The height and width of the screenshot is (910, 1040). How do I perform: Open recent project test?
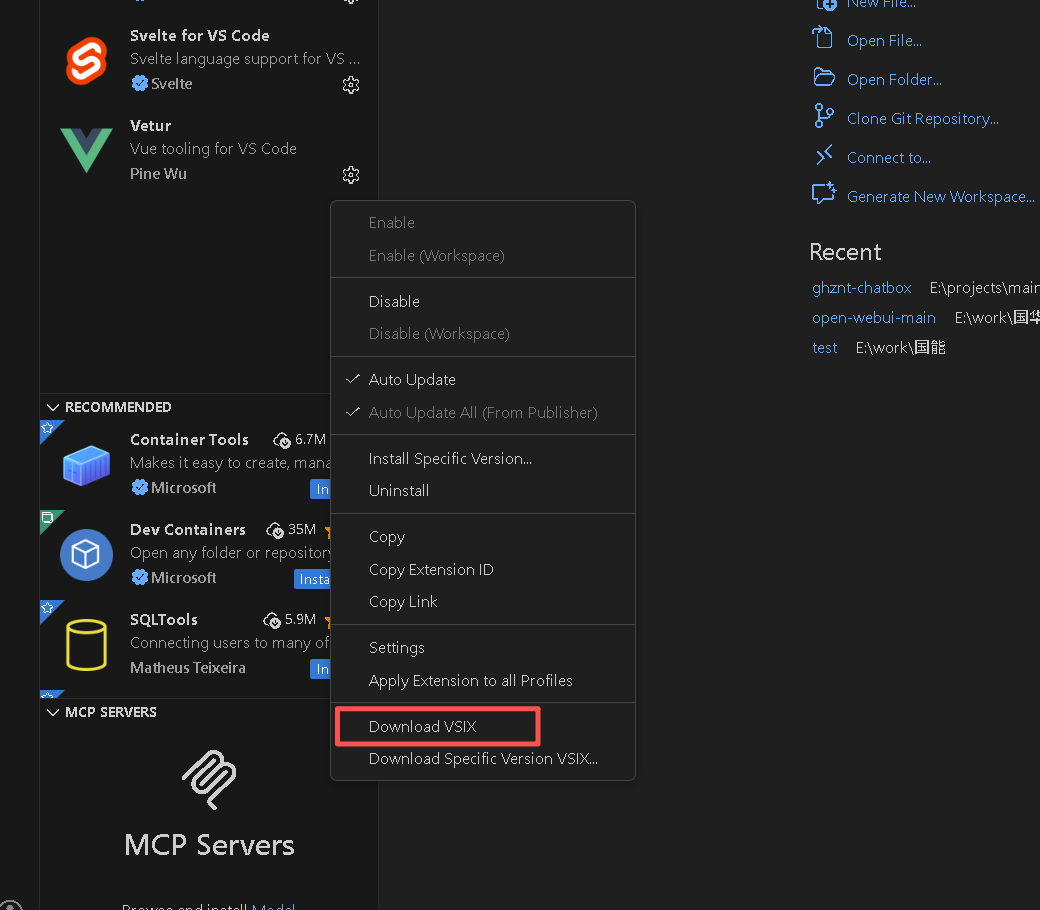(x=824, y=348)
